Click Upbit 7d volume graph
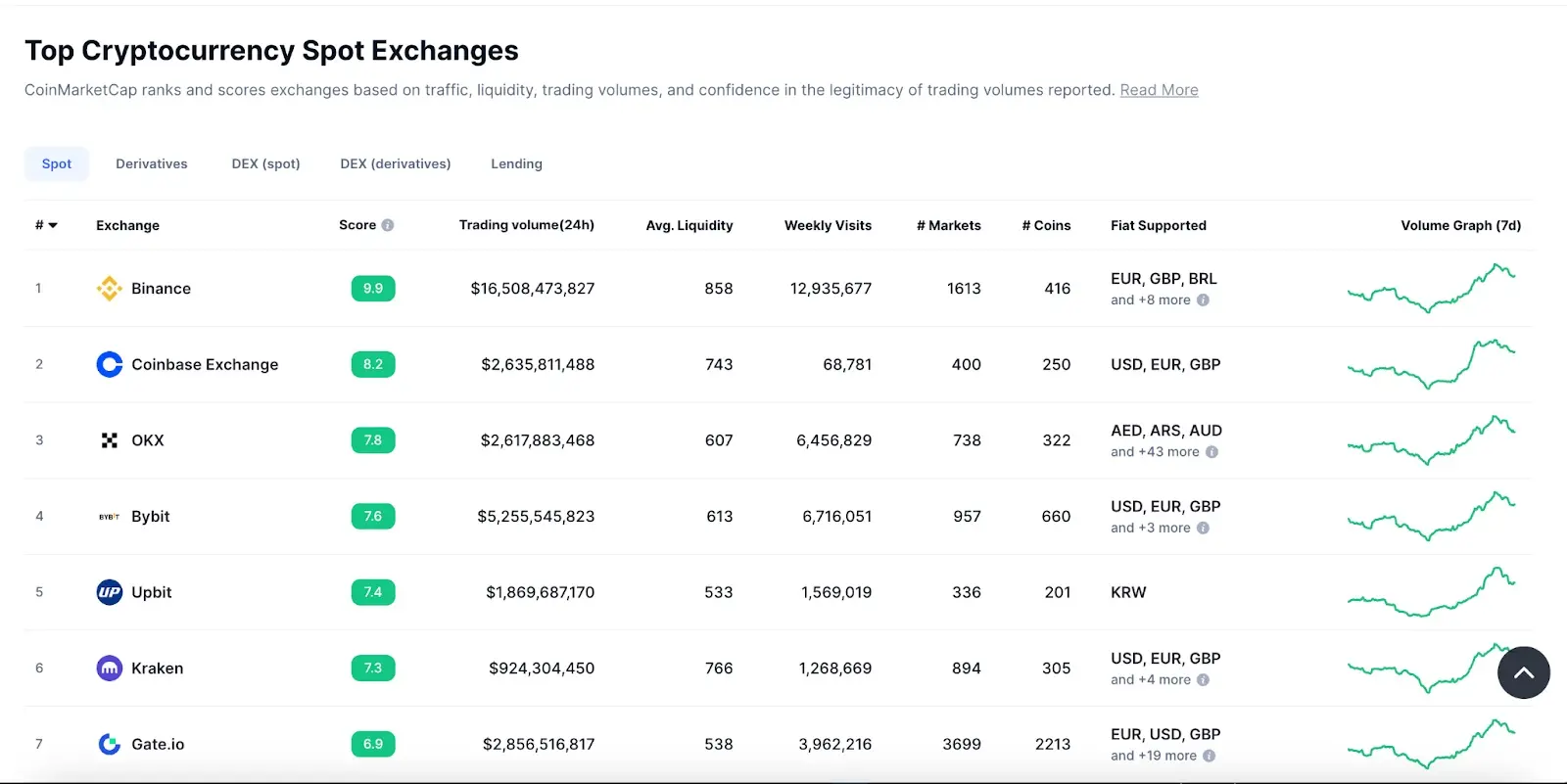The width and height of the screenshot is (1567, 784). [x=1432, y=592]
